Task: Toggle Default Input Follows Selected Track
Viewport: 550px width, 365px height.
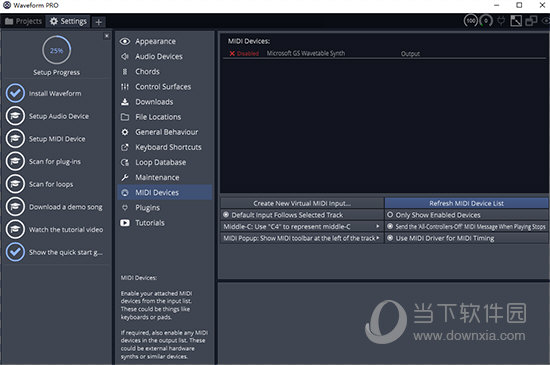Action: point(302,215)
